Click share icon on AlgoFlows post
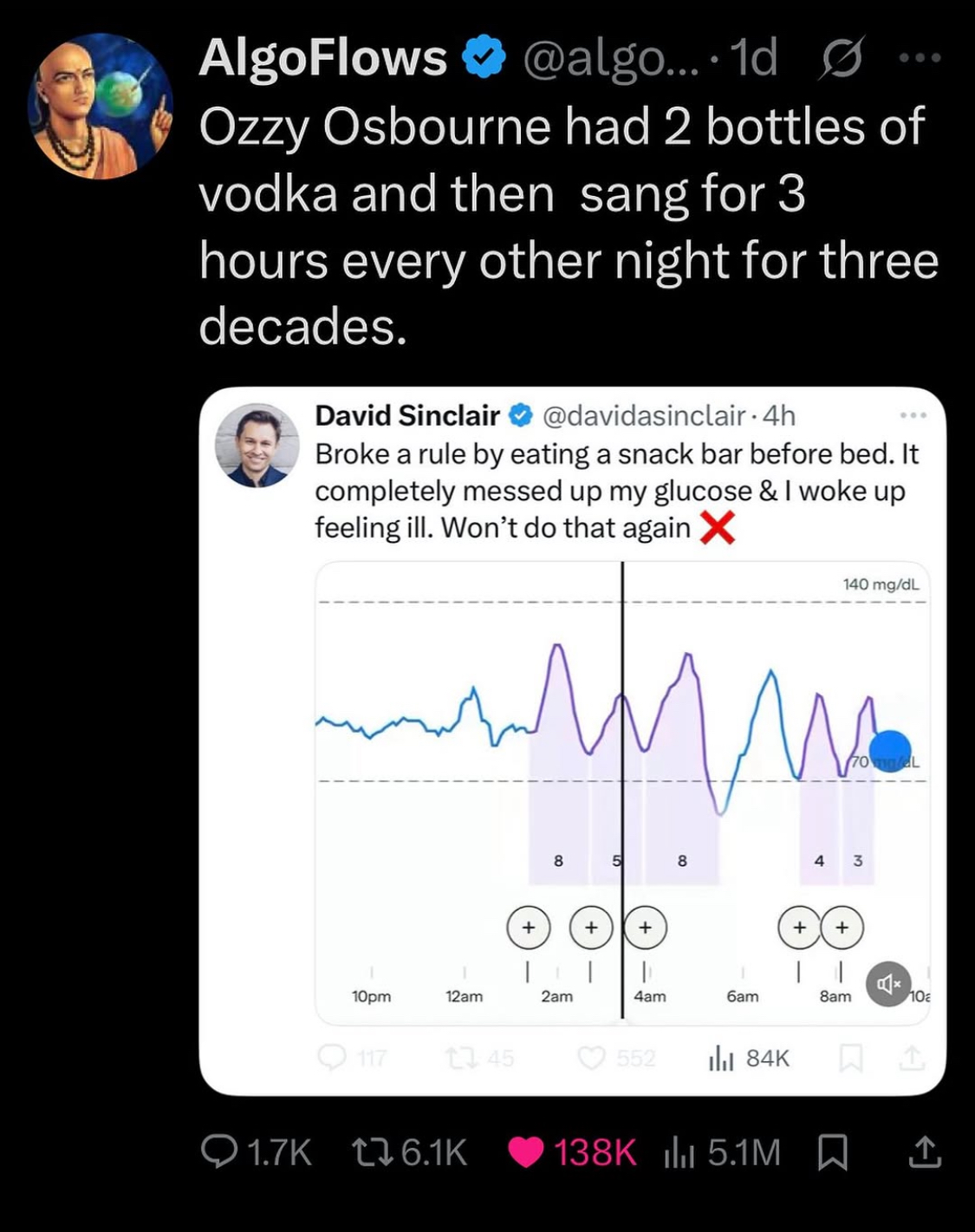Screen dimensions: 975x1232 tap(924, 1151)
